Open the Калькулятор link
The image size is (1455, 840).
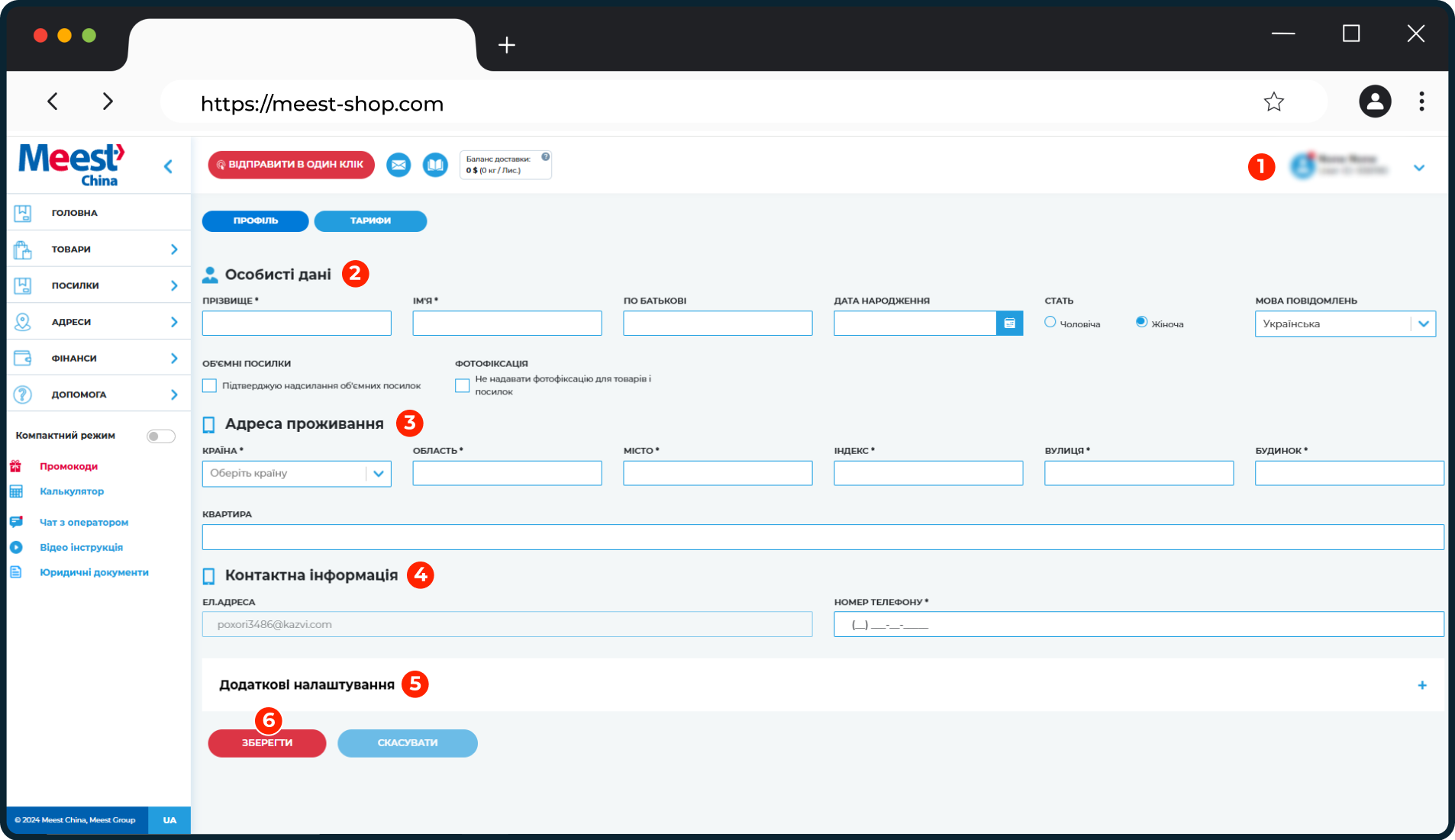point(72,491)
